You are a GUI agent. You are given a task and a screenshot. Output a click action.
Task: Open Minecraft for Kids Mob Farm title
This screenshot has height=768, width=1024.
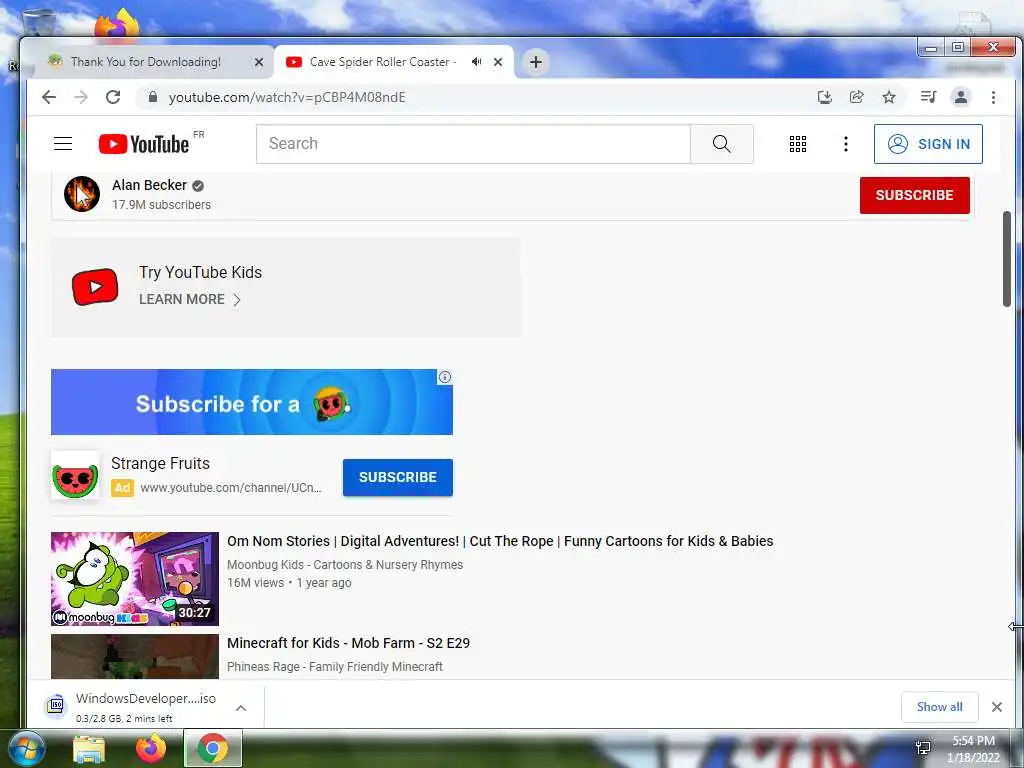[349, 643]
